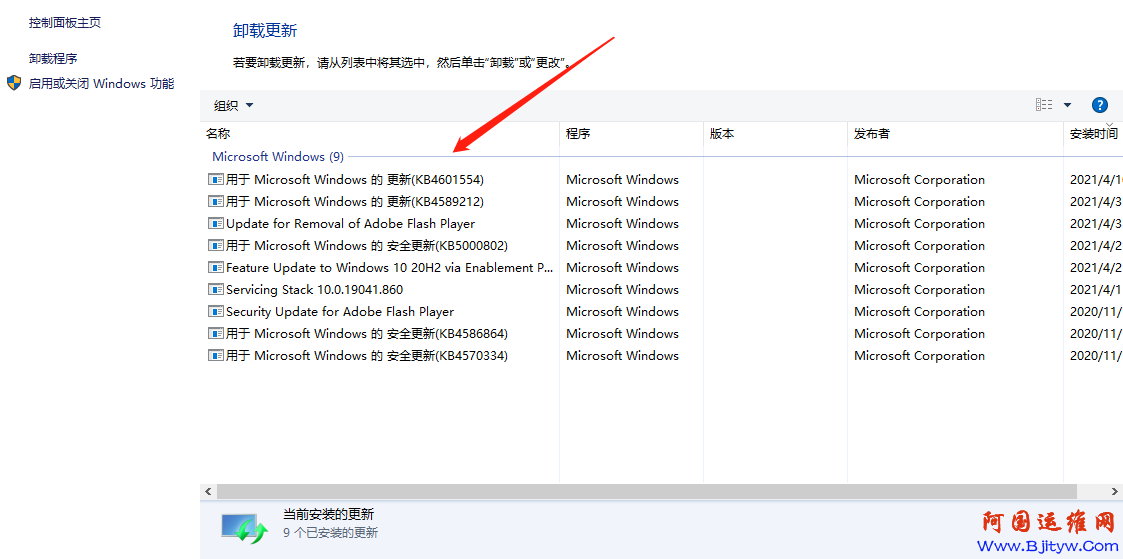Image resolution: width=1123 pixels, height=559 pixels.
Task: Sort by the 发布者 column header
Action: click(872, 134)
